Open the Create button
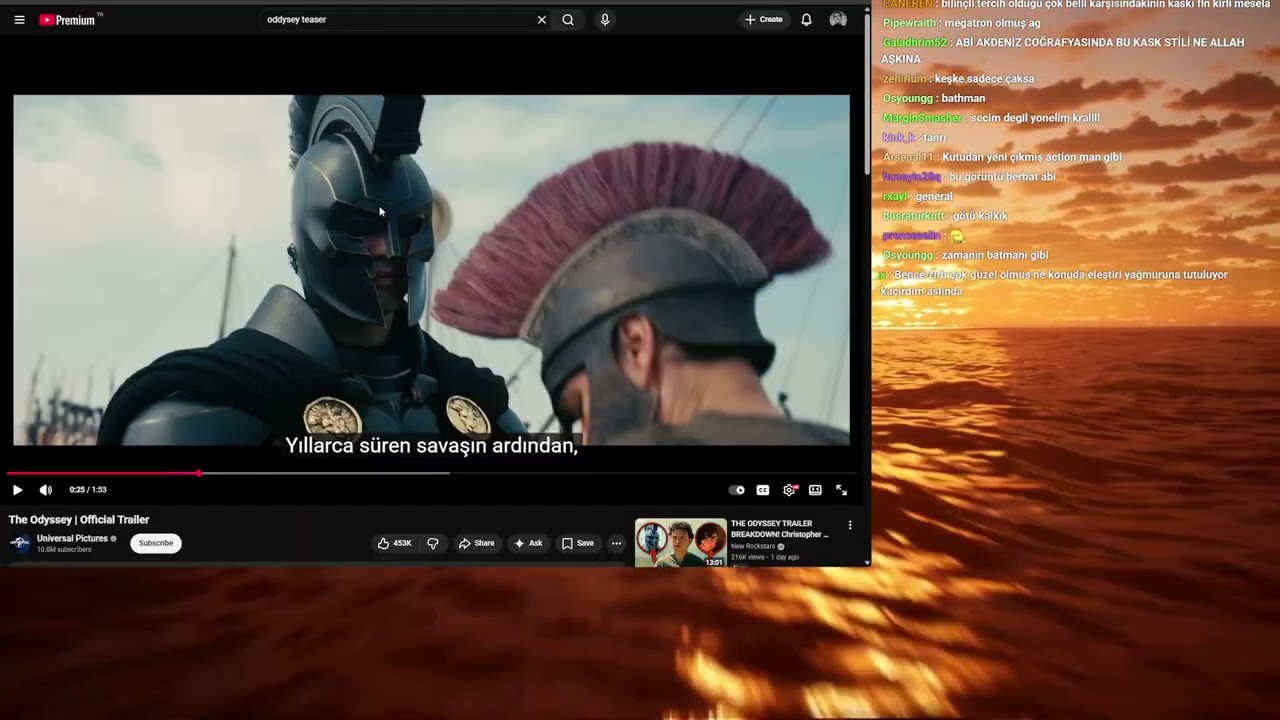1280x720 pixels. [764, 20]
